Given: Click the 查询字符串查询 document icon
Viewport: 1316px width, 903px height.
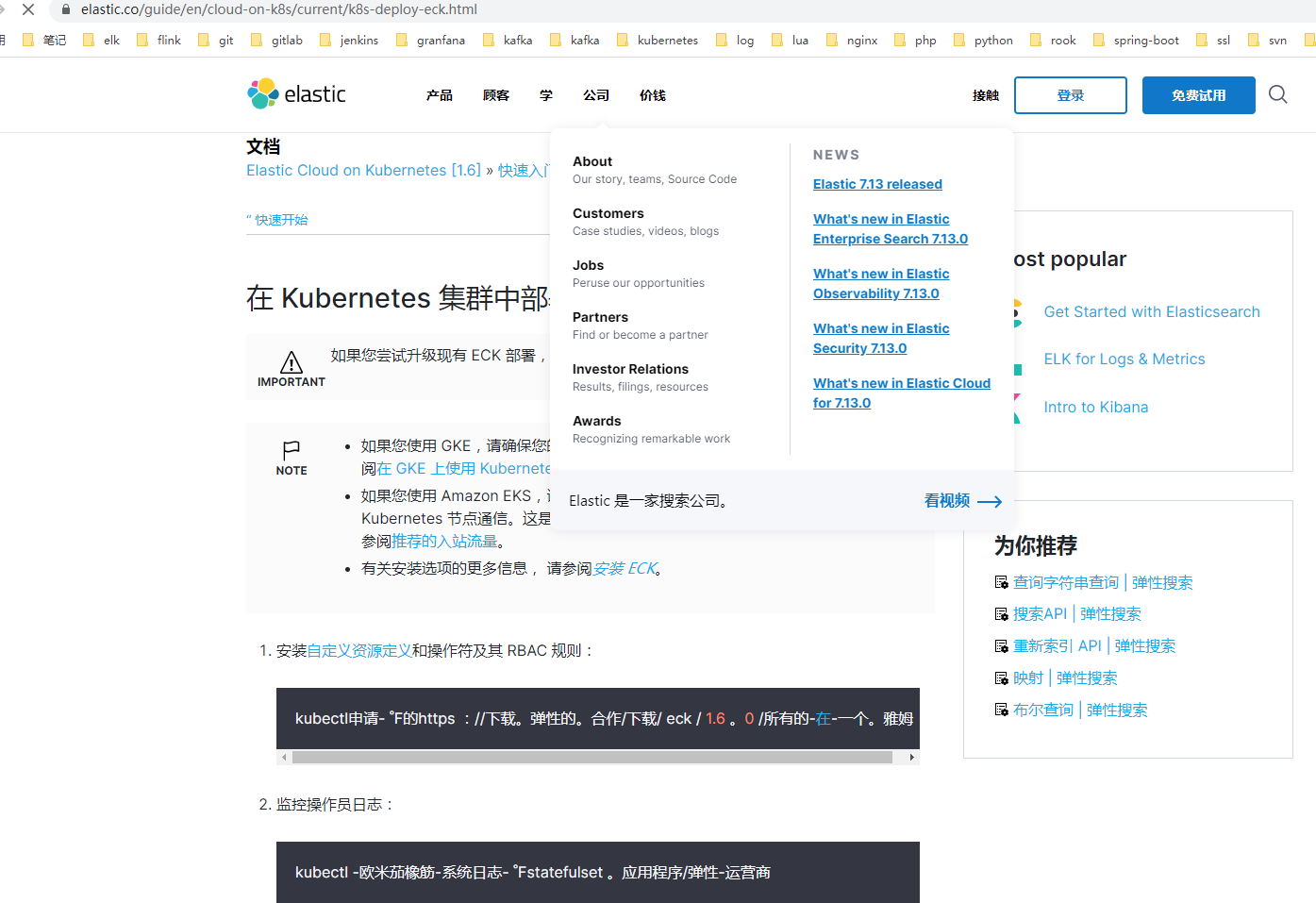Looking at the screenshot, I should (1001, 582).
